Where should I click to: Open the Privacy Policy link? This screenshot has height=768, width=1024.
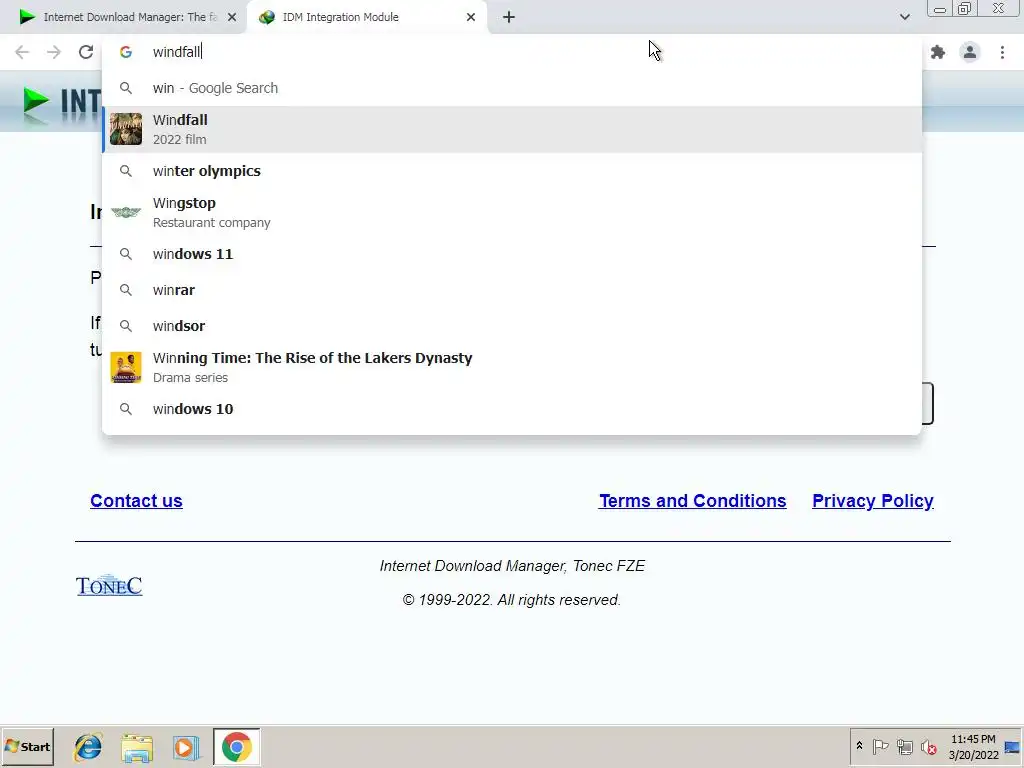(x=872, y=501)
